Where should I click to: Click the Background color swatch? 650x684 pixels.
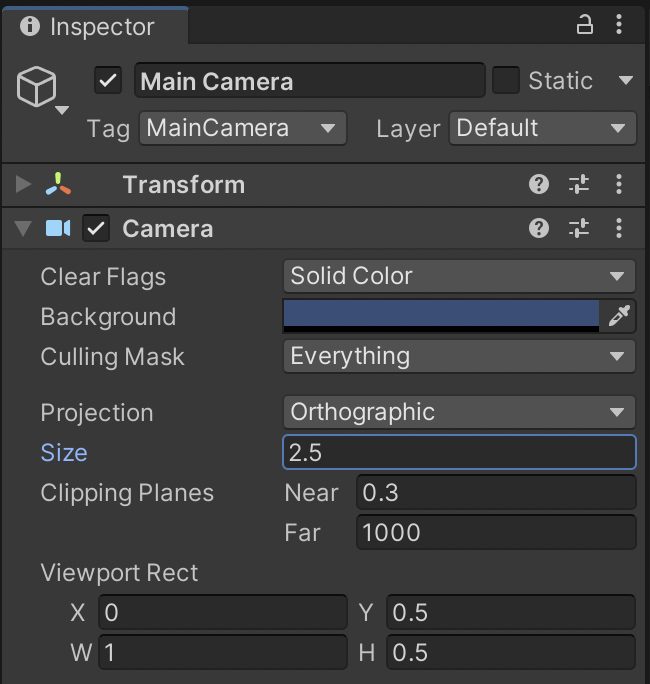coord(441,316)
